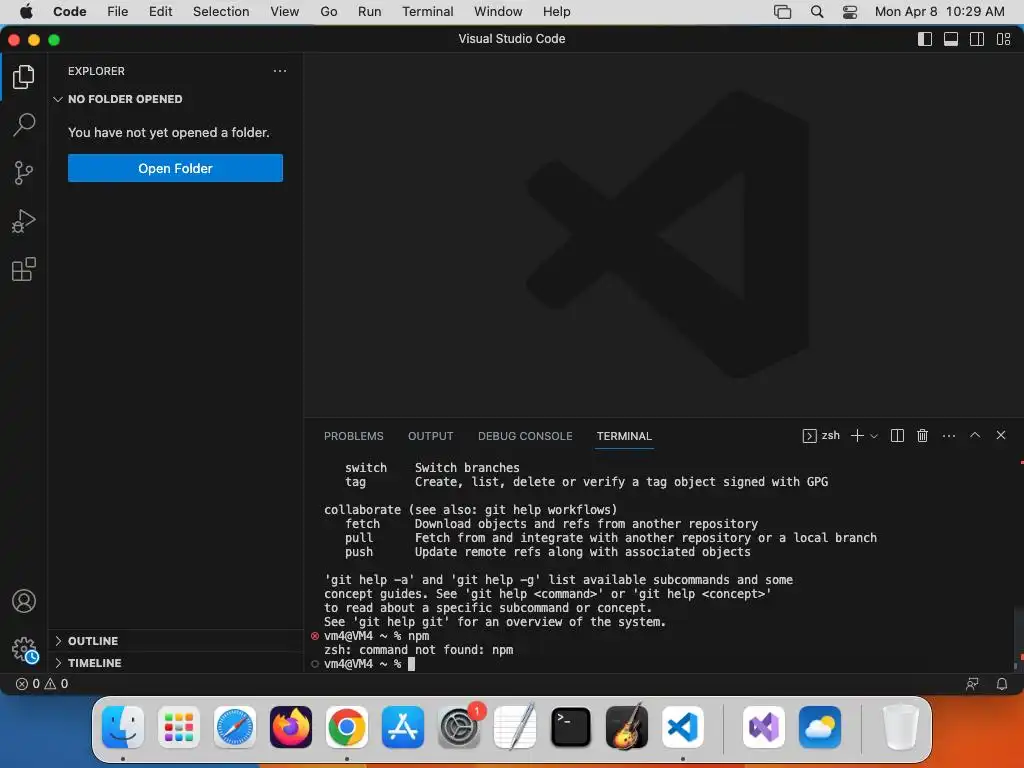The image size is (1024, 768).
Task: Maximize the panel size with chevron up
Action: pyautogui.click(x=974, y=435)
